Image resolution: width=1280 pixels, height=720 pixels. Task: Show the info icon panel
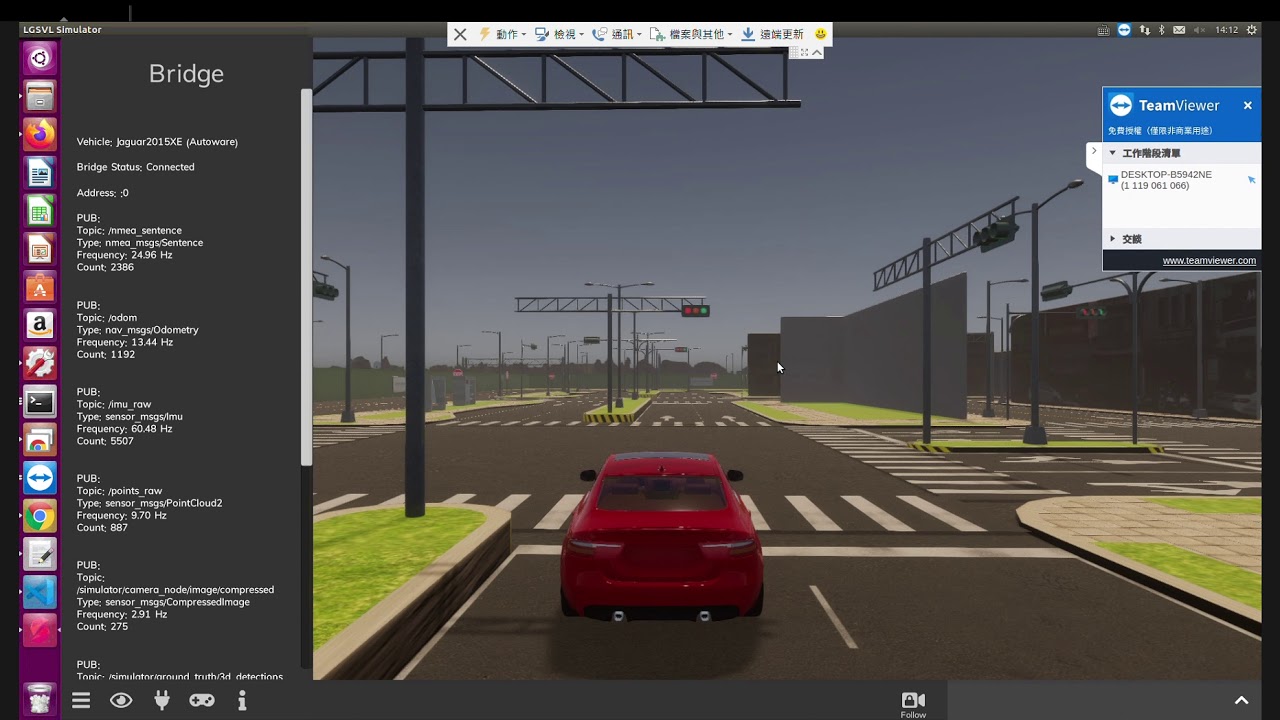point(242,701)
